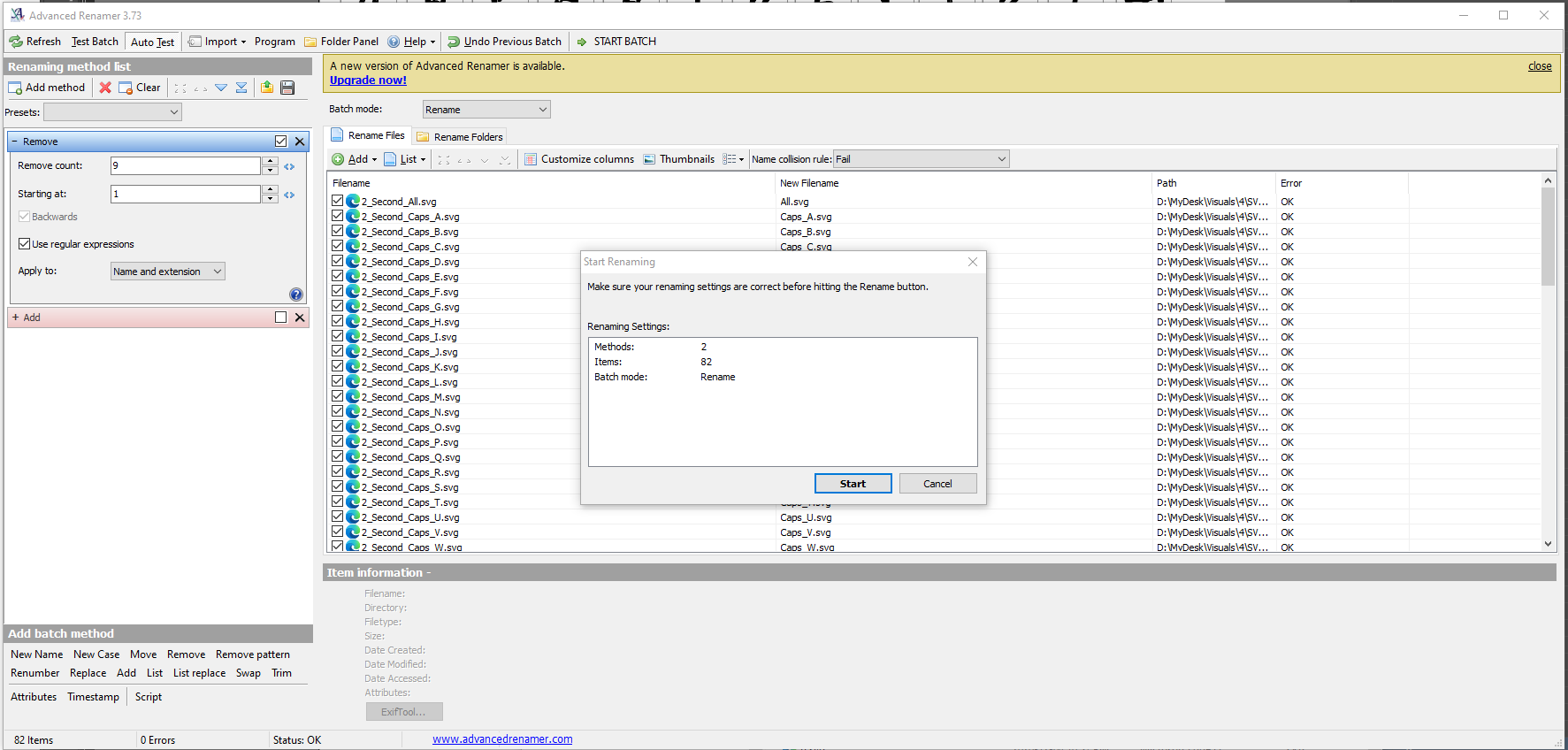The width and height of the screenshot is (1568, 750).
Task: Enable the Add method checkbox
Action: point(280,318)
